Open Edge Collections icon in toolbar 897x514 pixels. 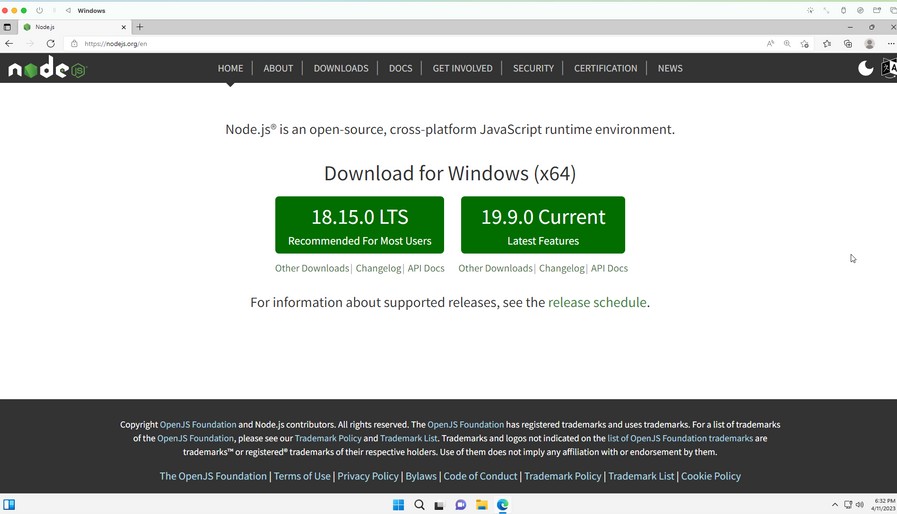(848, 44)
